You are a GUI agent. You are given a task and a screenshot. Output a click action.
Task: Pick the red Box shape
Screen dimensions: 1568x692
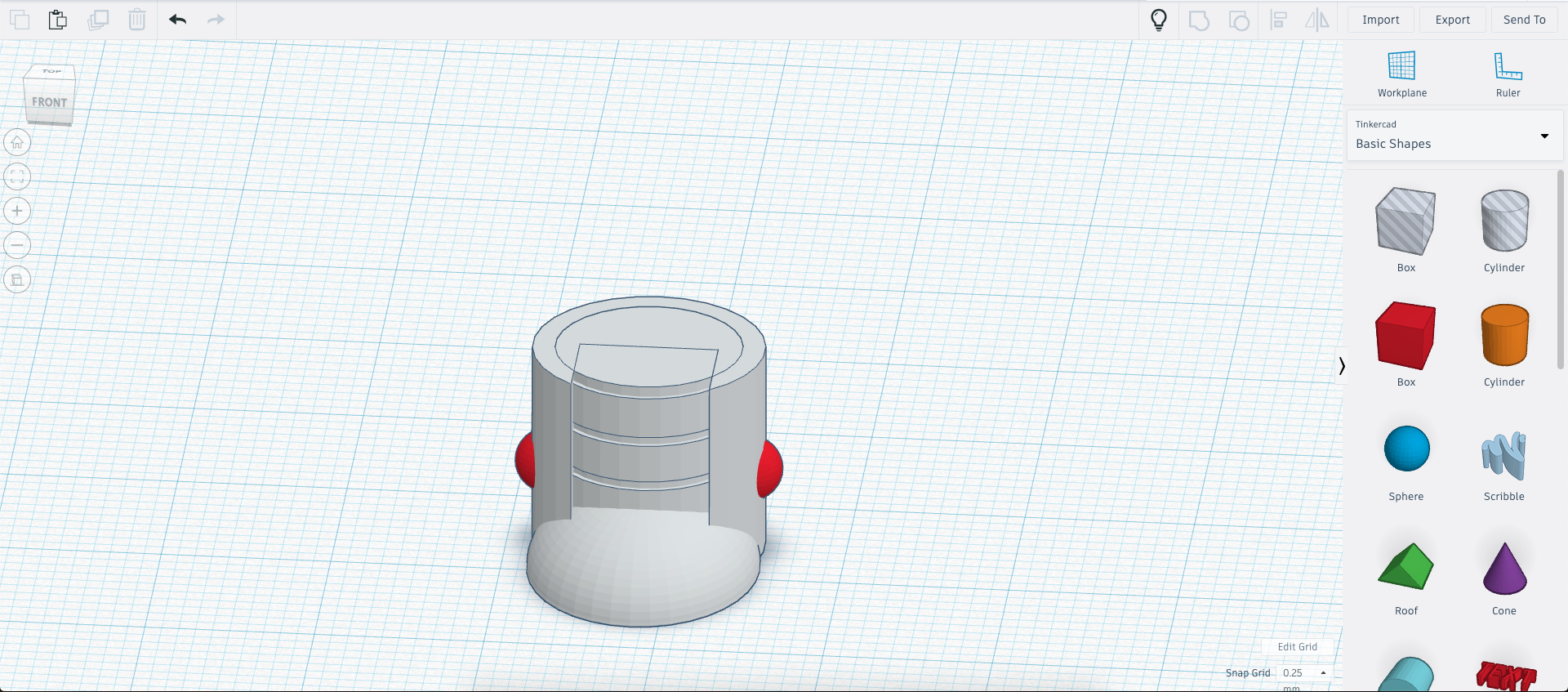coord(1405,337)
